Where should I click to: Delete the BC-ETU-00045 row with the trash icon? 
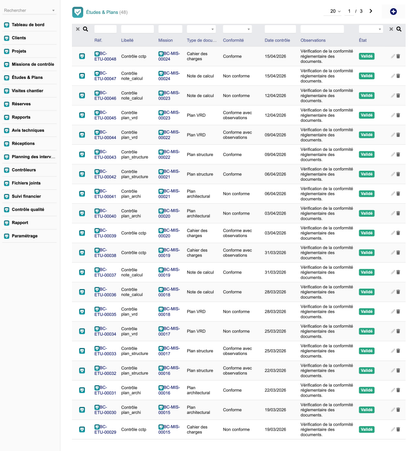[398, 115]
